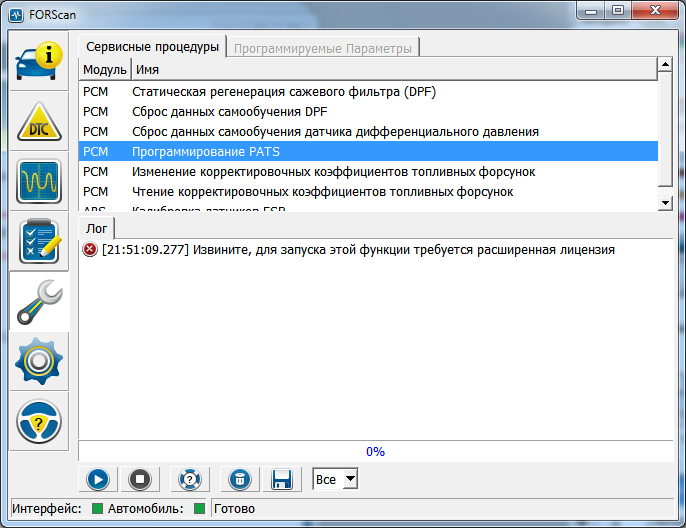This screenshot has height=528, width=686.
Task: Switch to Сервисные процедуры tab
Action: tap(152, 47)
